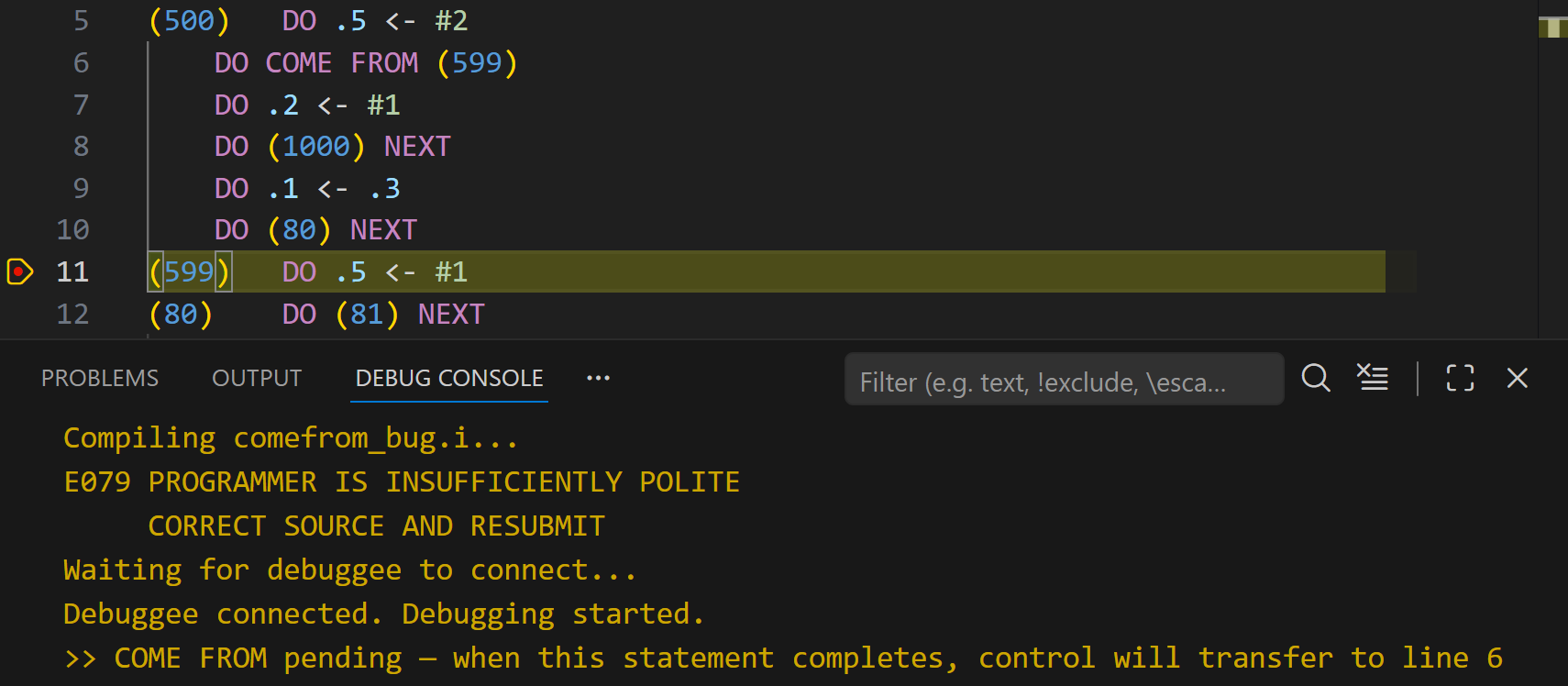The image size is (1568, 686).
Task: Clear the debug console output
Action: pos(1372,378)
